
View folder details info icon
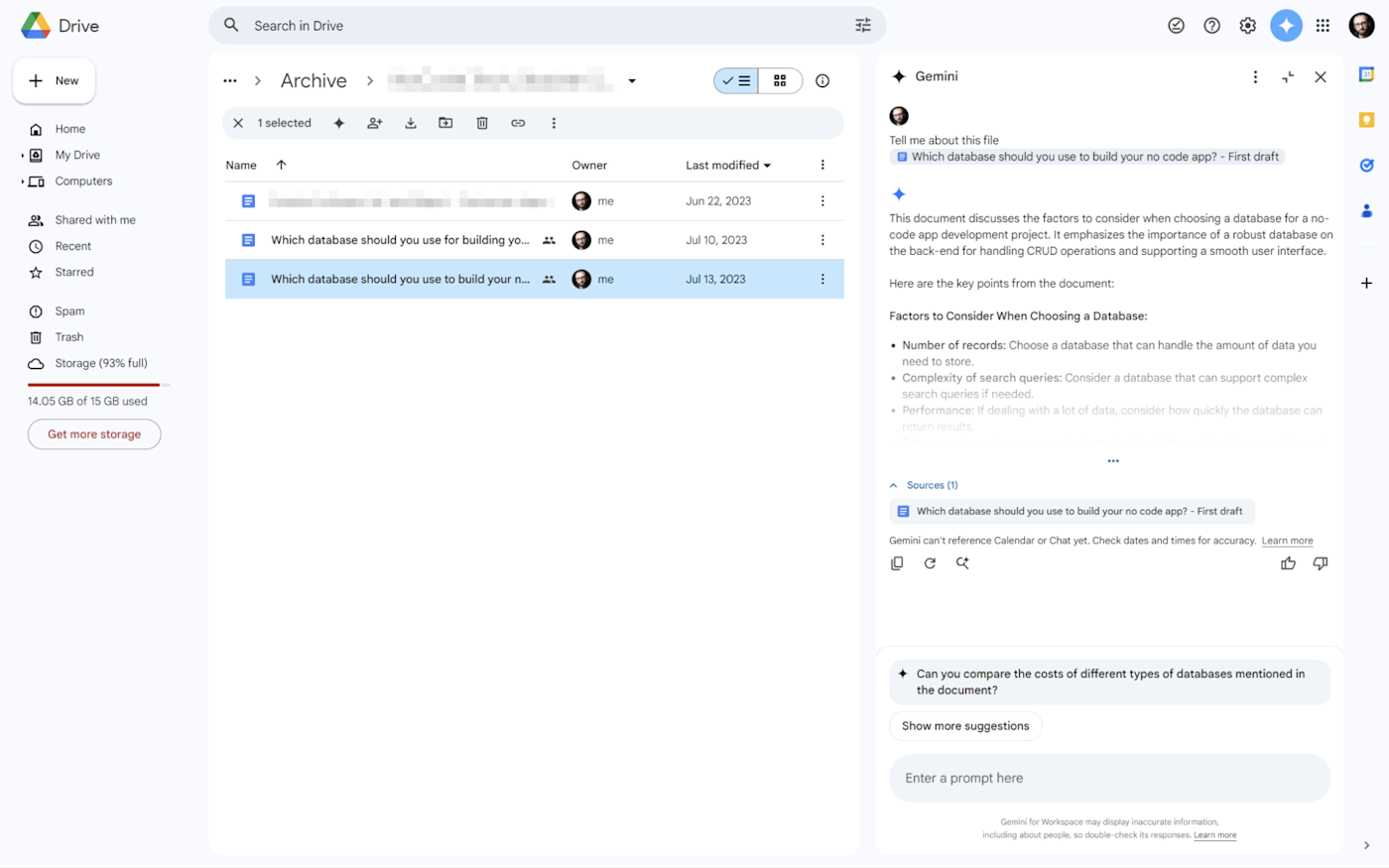[822, 81]
